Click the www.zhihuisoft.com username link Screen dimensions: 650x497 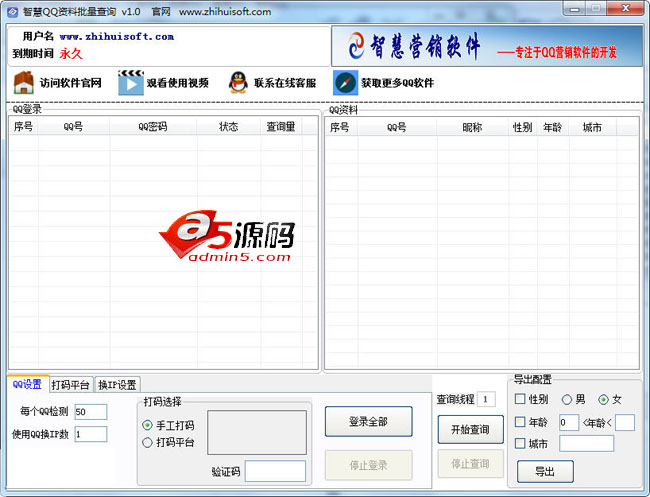click(116, 36)
